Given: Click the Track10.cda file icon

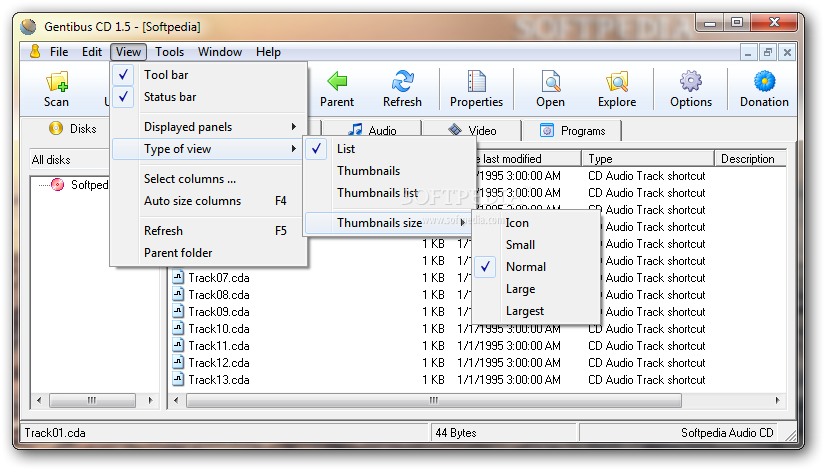Looking at the screenshot, I should tap(178, 328).
